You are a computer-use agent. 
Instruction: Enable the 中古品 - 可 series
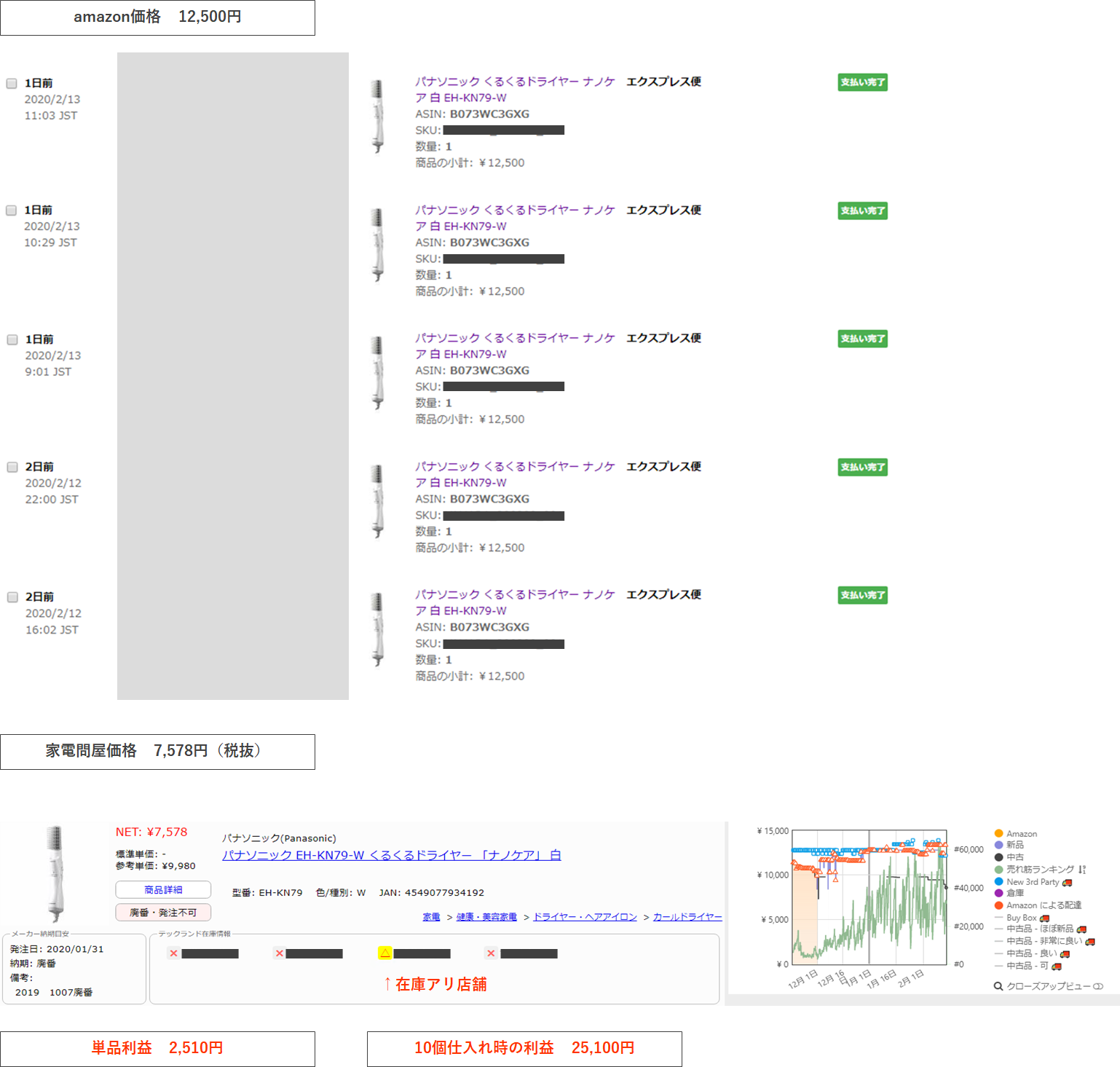[1028, 966]
